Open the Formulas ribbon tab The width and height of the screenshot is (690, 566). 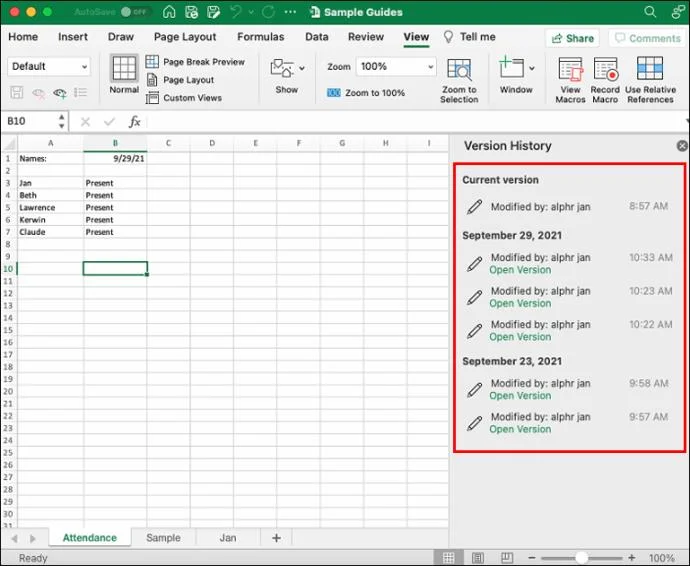click(x=261, y=37)
